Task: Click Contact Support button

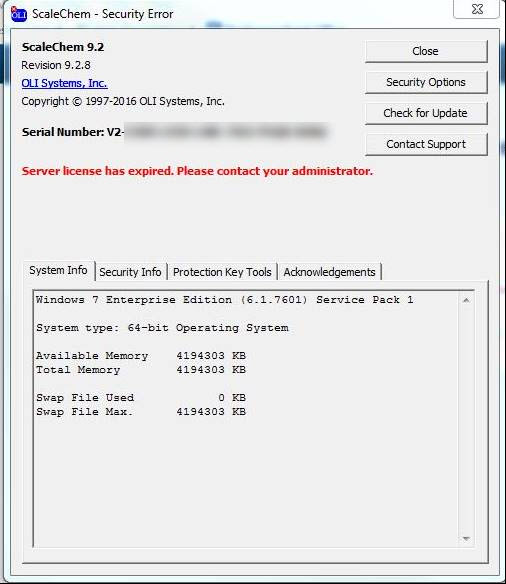Action: pyautogui.click(x=426, y=144)
